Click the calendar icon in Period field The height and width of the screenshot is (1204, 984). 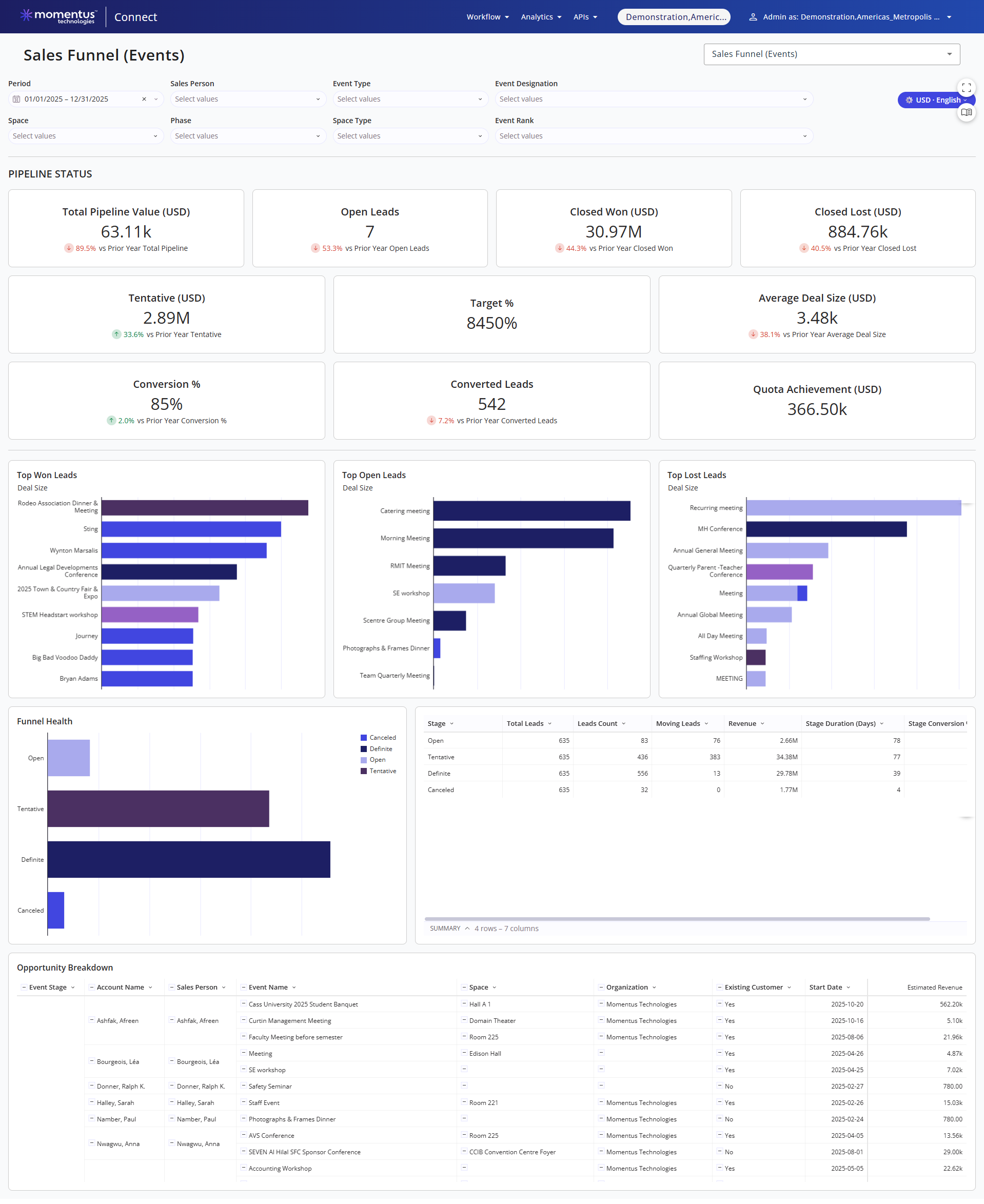16,99
